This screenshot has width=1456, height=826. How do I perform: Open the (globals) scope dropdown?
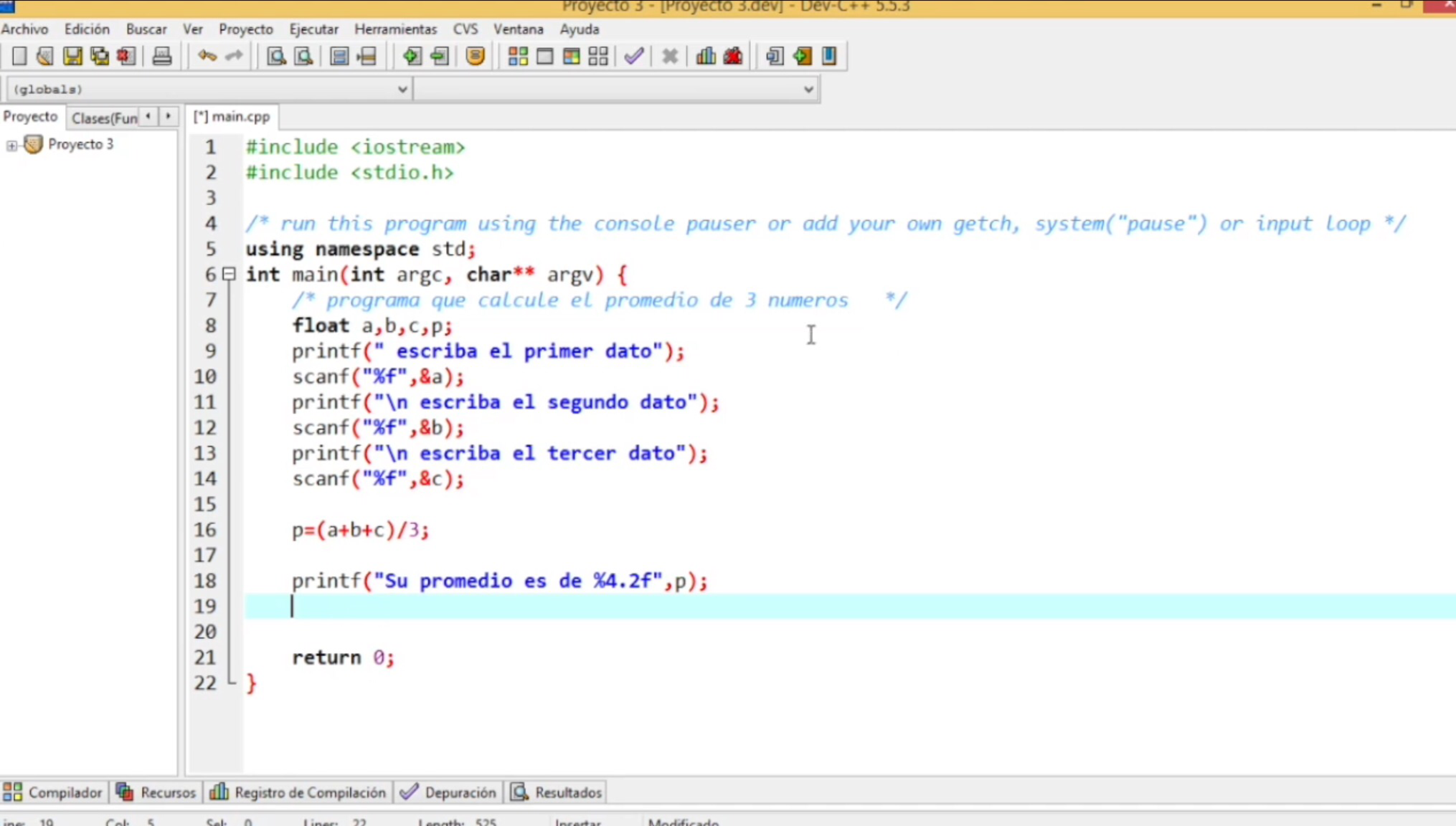tap(402, 89)
